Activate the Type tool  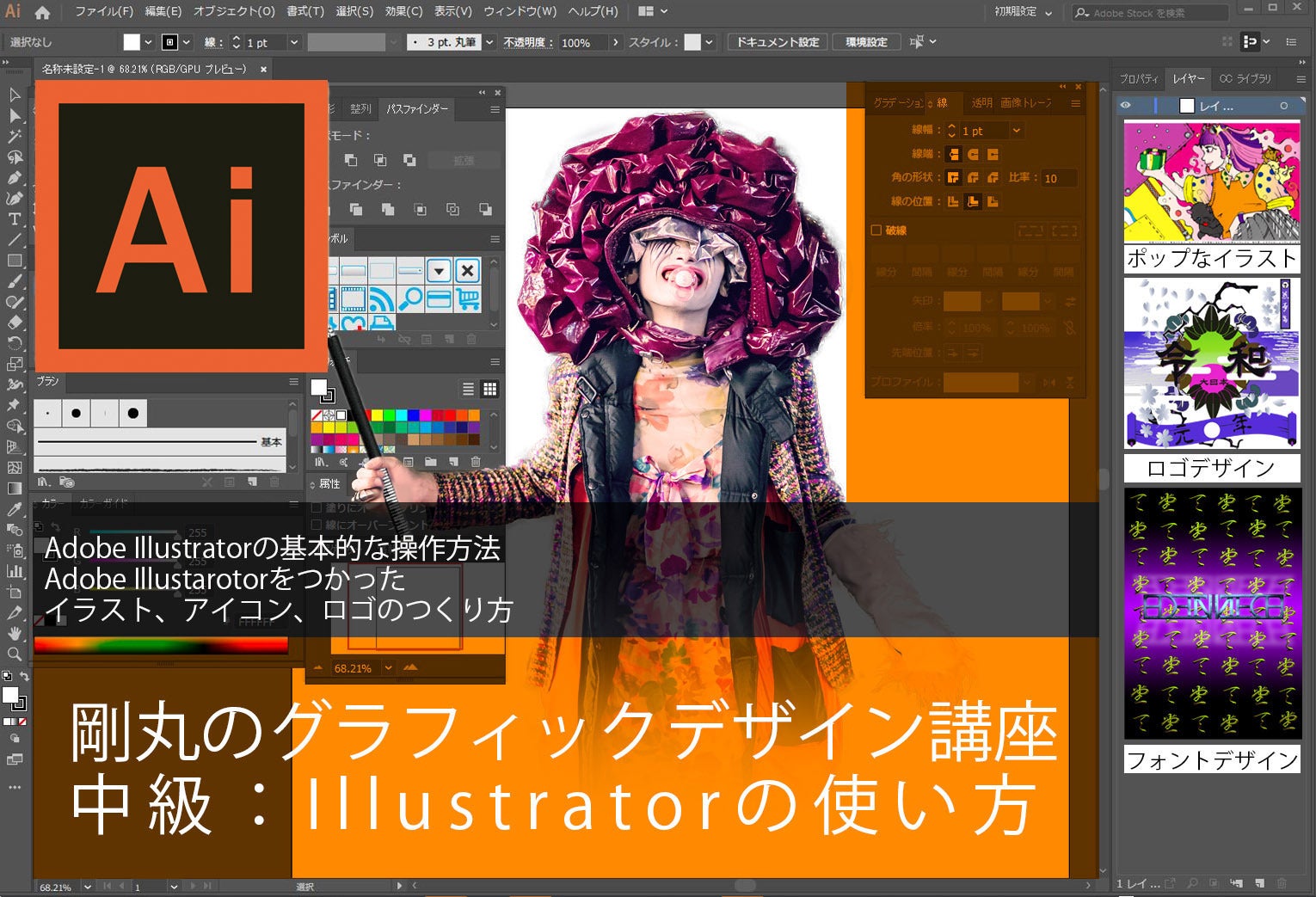[15, 218]
